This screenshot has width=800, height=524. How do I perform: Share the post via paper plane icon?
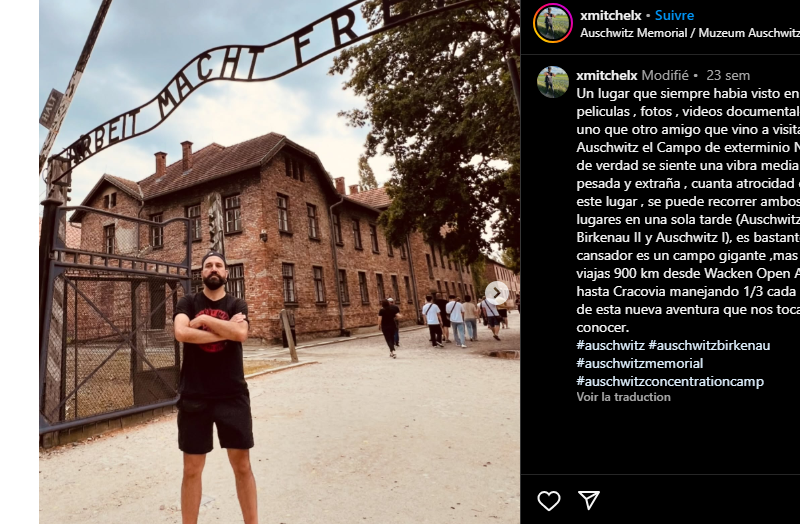pos(589,500)
